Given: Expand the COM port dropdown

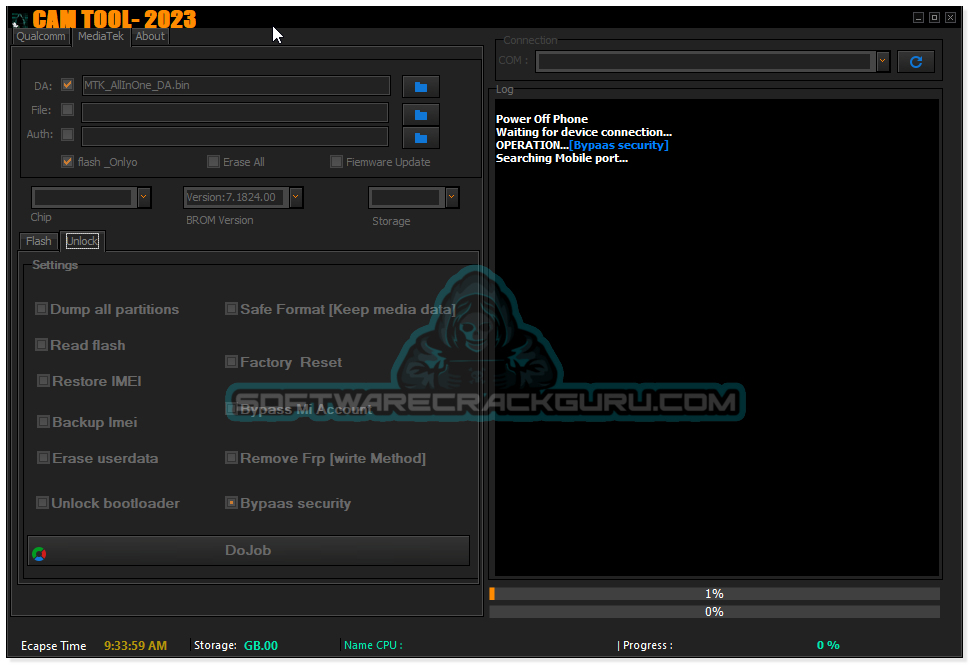Looking at the screenshot, I should [x=883, y=61].
